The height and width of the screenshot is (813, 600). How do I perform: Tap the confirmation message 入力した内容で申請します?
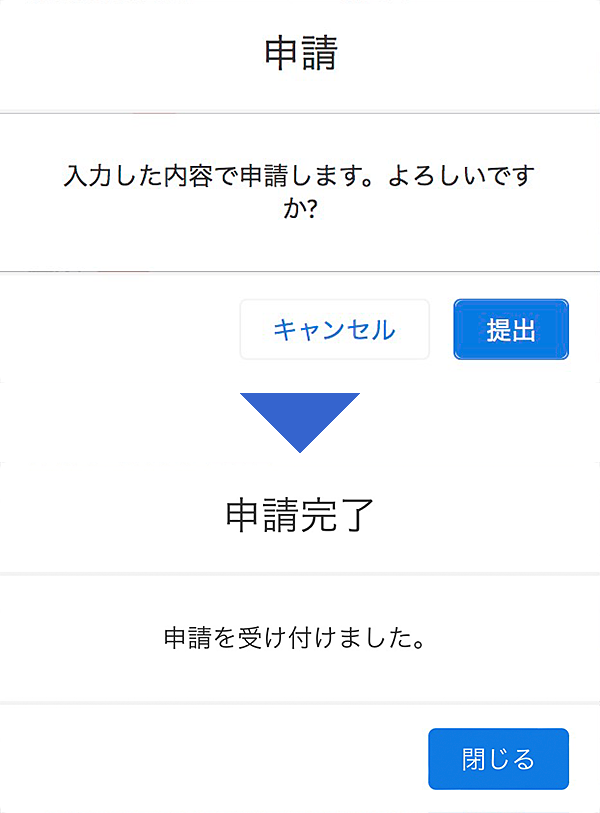click(299, 176)
